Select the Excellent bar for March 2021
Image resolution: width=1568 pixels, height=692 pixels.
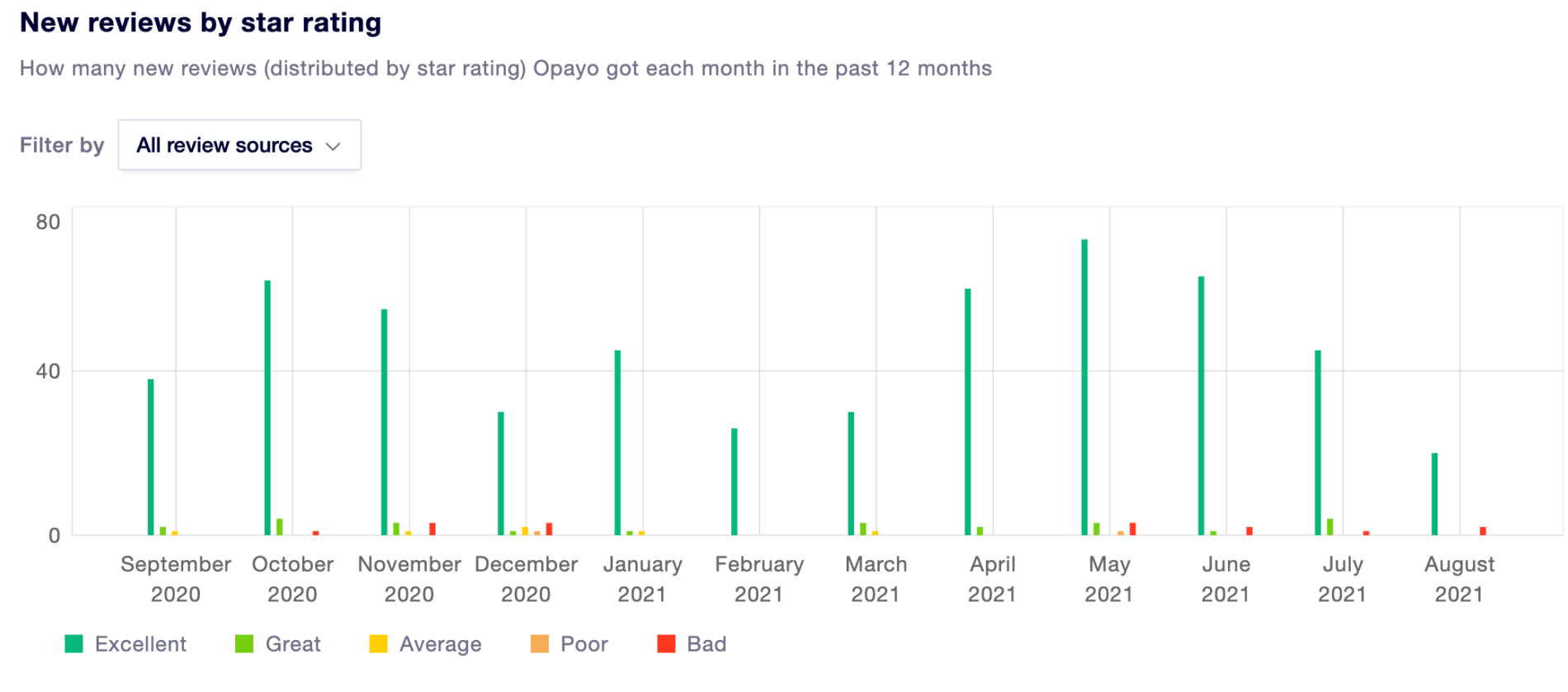pos(851,473)
